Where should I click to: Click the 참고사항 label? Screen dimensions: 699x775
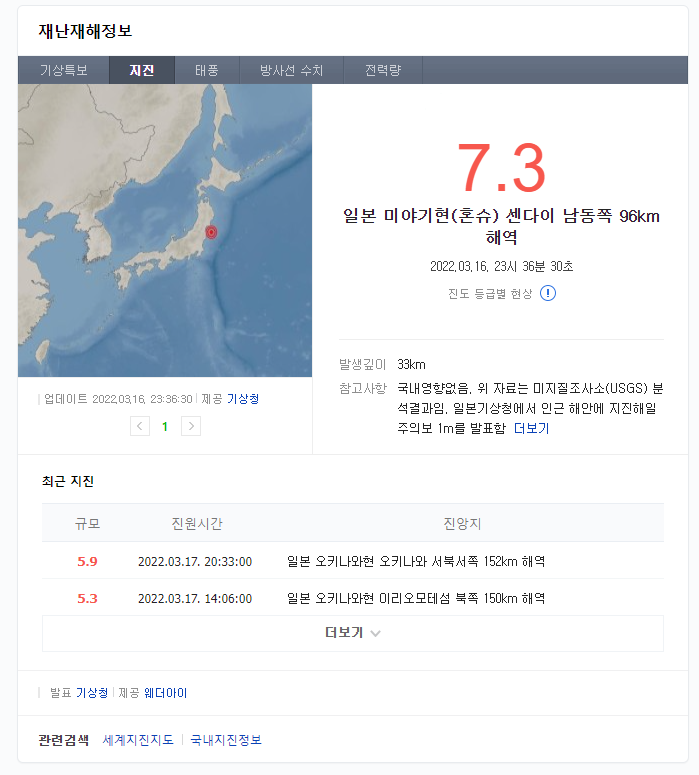pos(362,388)
